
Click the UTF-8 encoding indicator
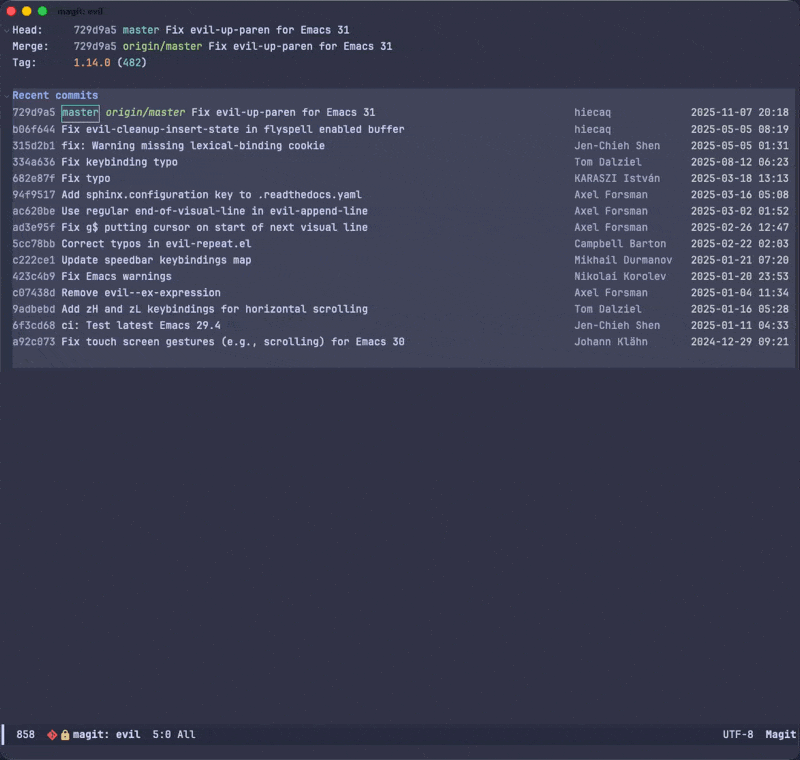click(738, 734)
